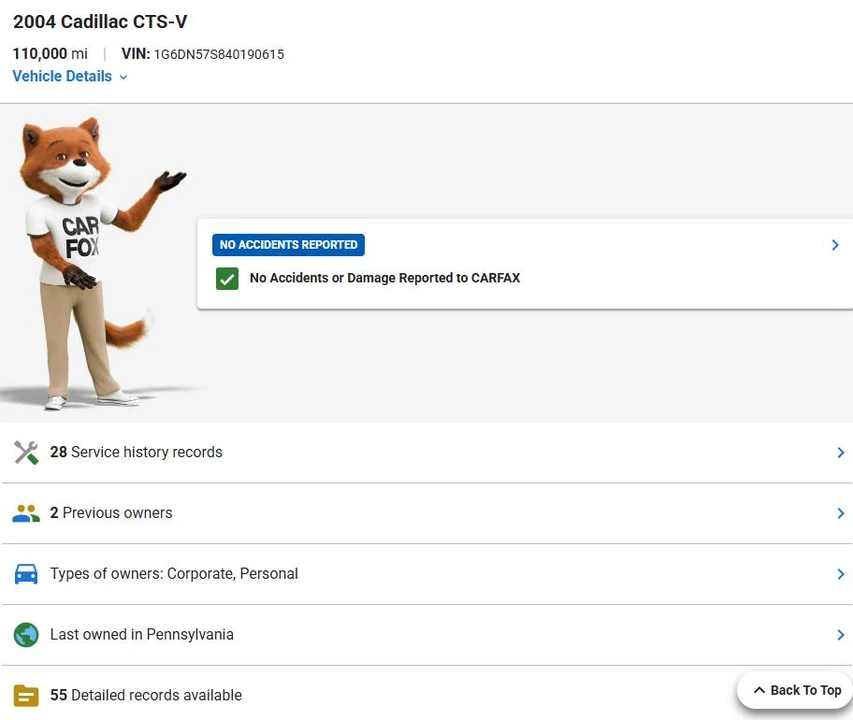The image size is (853, 720).
Task: Click the chevron next to Vehicle Details
Action: [x=123, y=77]
